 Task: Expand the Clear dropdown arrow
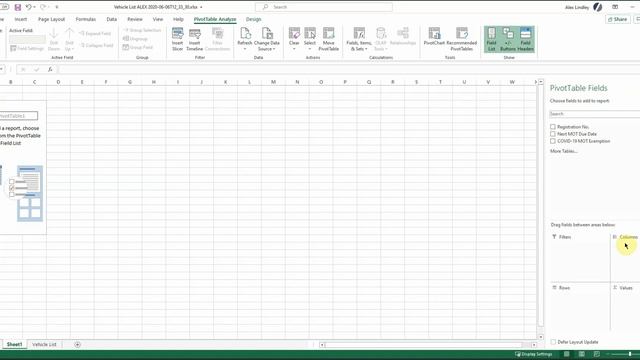point(294,49)
